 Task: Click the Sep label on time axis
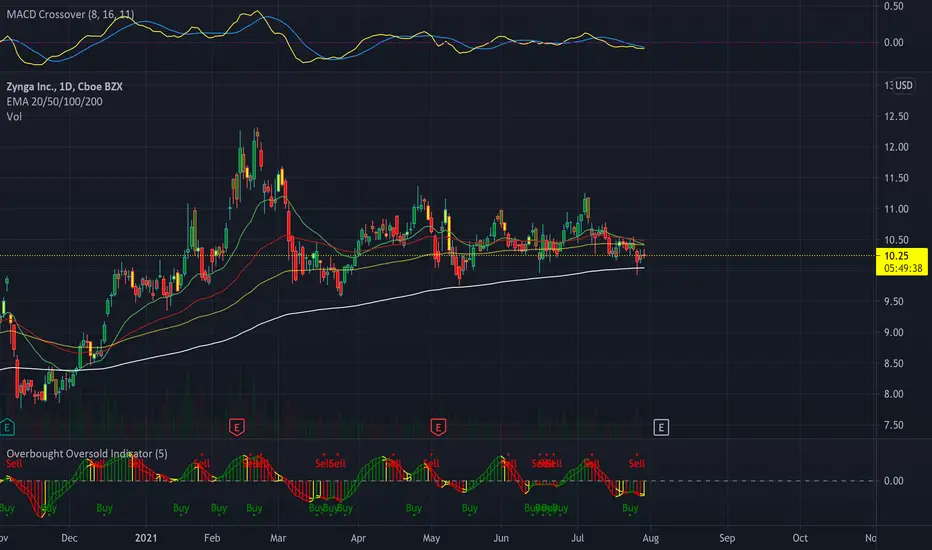727,538
